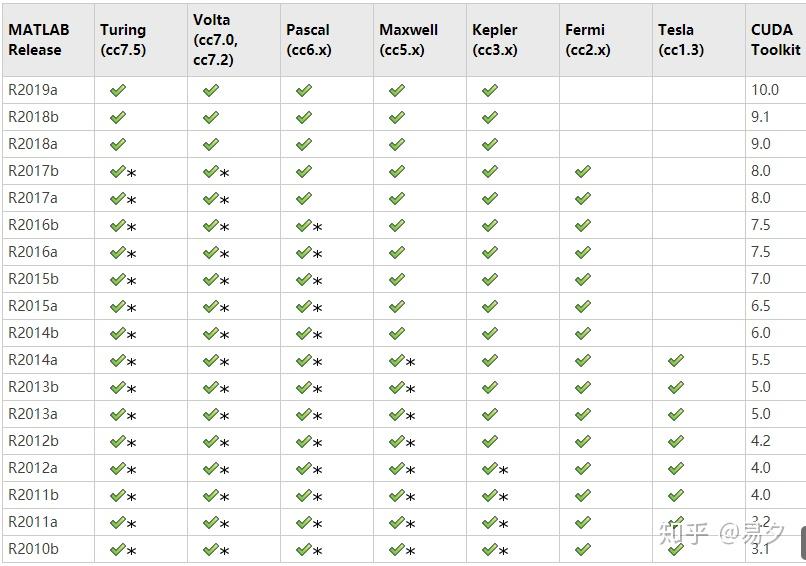Click the Tesla checkmark in the R2014a row
Viewport: 806px width, 566px height.
pos(676,360)
